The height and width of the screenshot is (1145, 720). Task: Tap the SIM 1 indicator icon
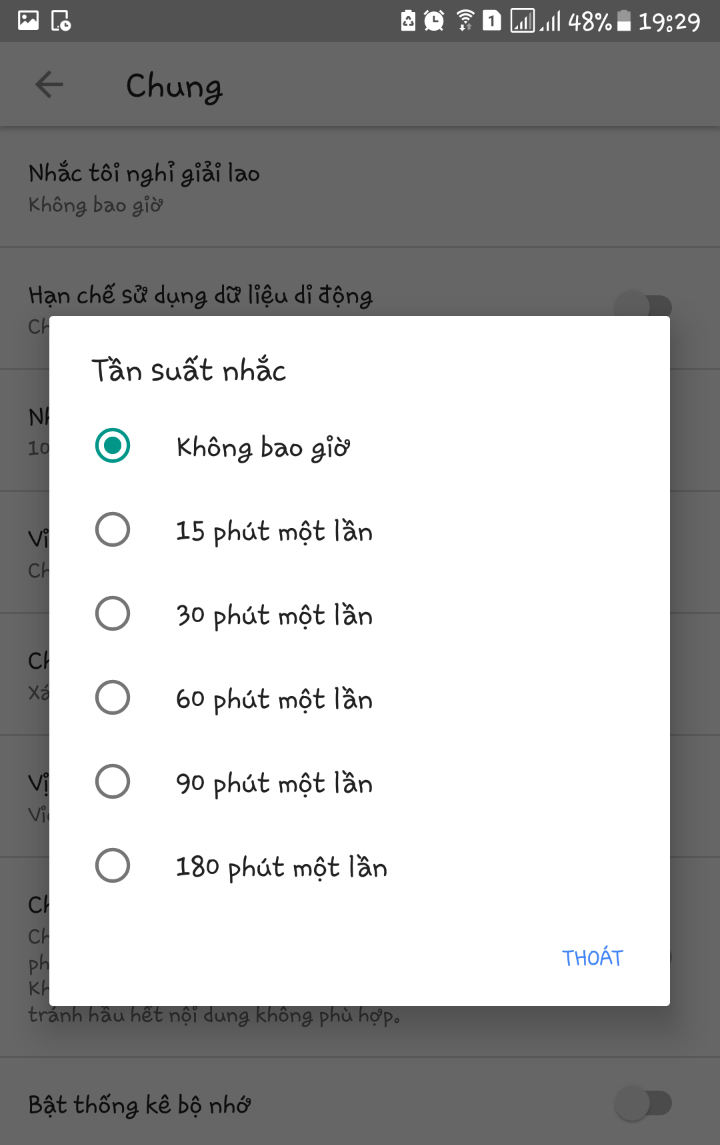[x=492, y=20]
